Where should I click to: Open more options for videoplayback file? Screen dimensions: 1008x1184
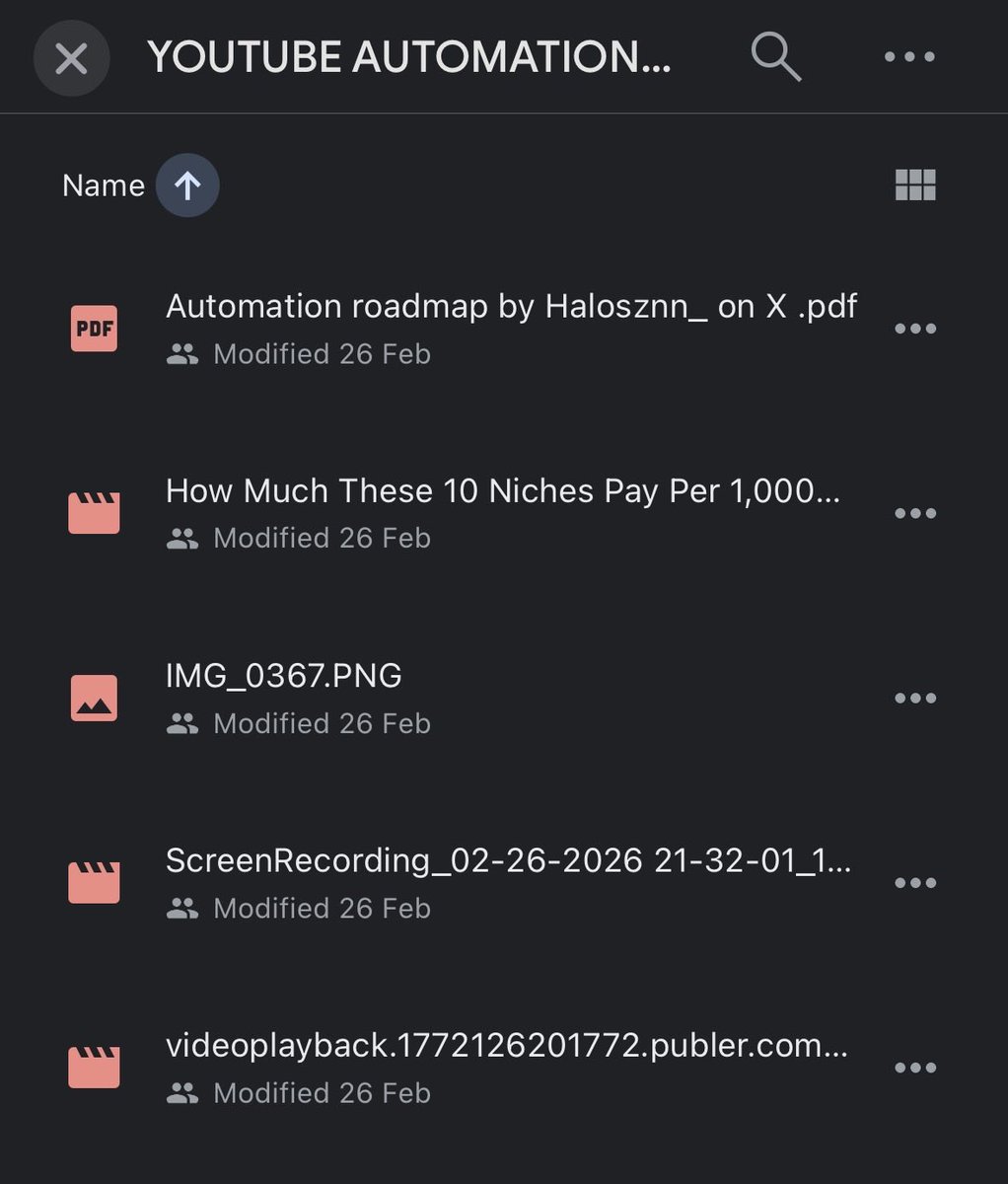click(915, 1068)
